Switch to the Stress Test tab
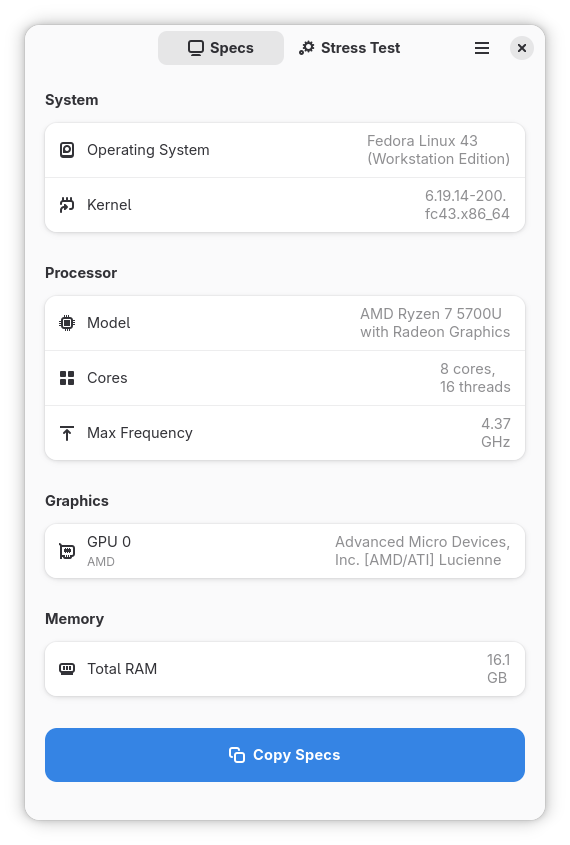 350,48
